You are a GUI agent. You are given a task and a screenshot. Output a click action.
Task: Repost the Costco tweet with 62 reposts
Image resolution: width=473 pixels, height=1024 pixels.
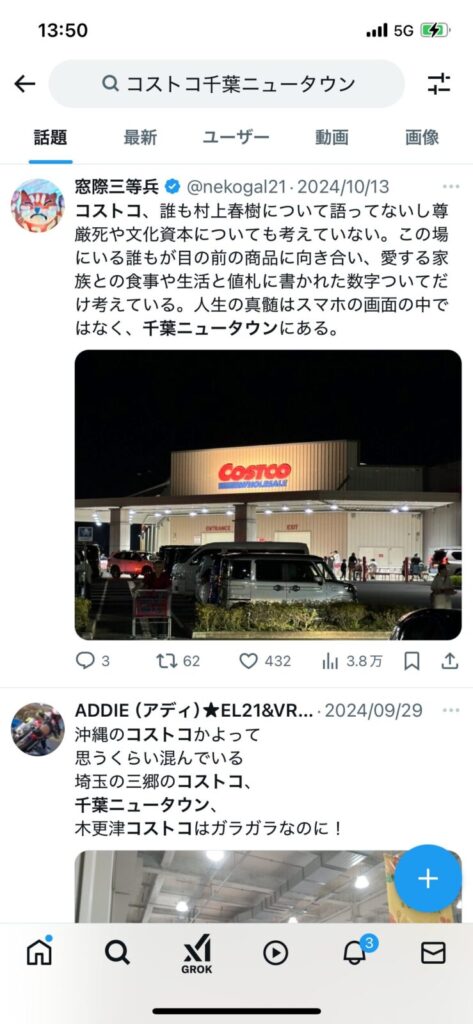point(167,661)
